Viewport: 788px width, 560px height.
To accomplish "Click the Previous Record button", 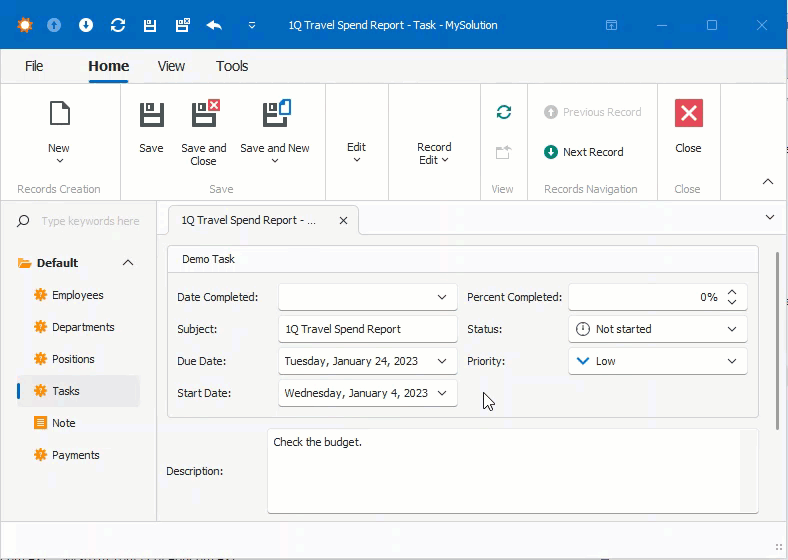I will point(592,112).
